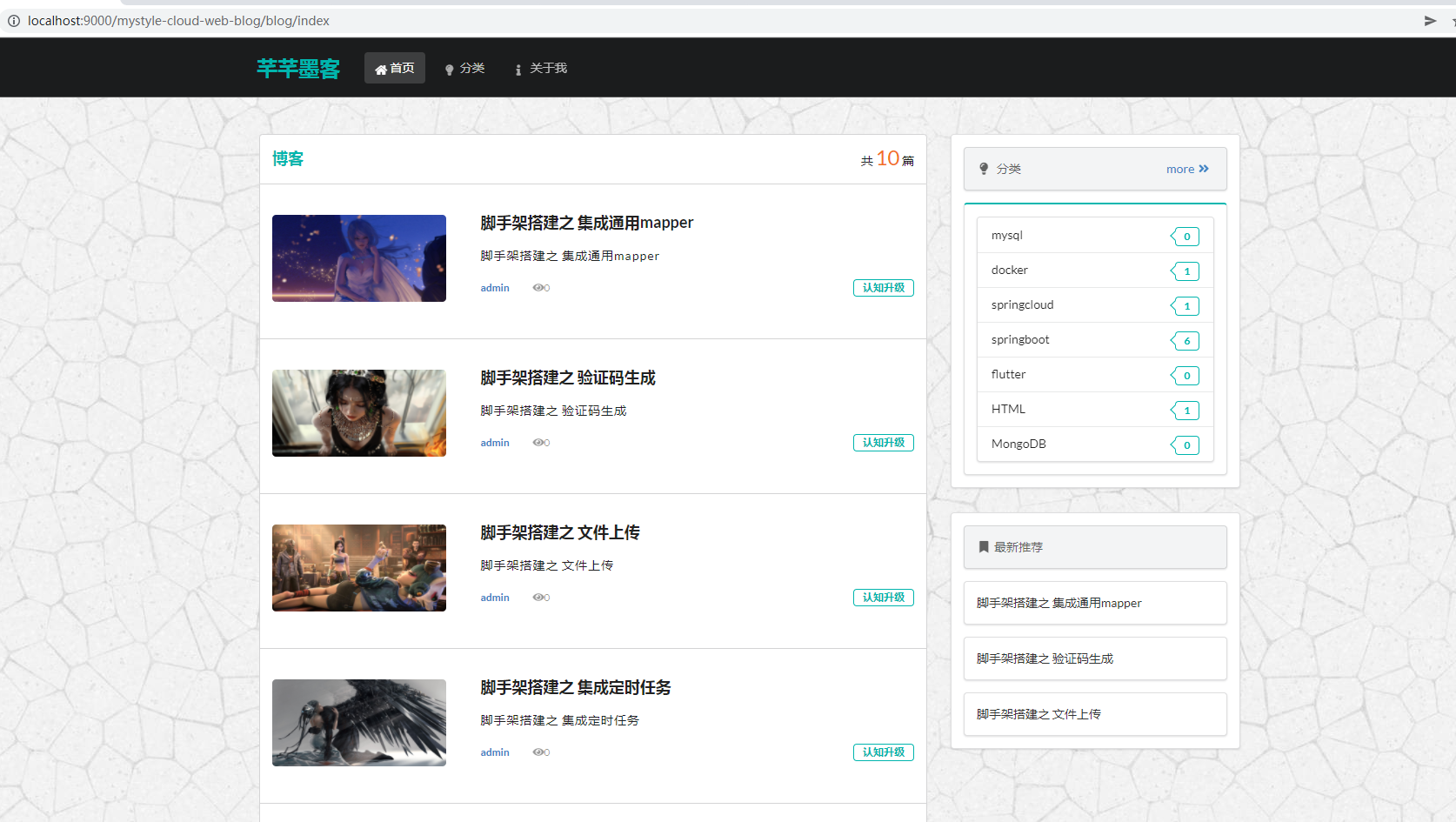
Task: Click the eye view-count icon on mapper post
Action: pos(538,288)
